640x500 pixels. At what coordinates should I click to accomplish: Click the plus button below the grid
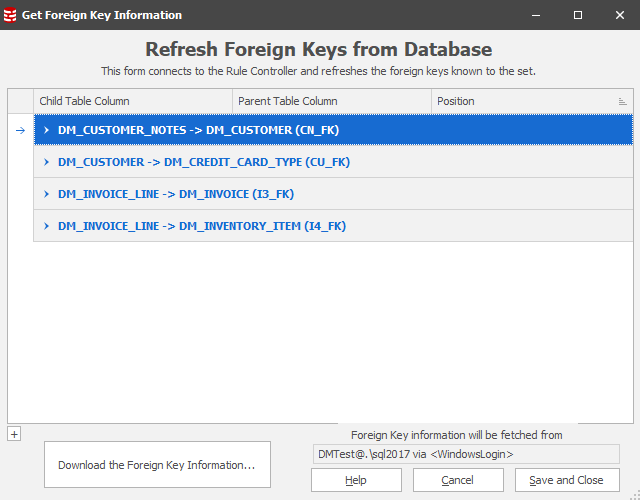pyautogui.click(x=13, y=433)
